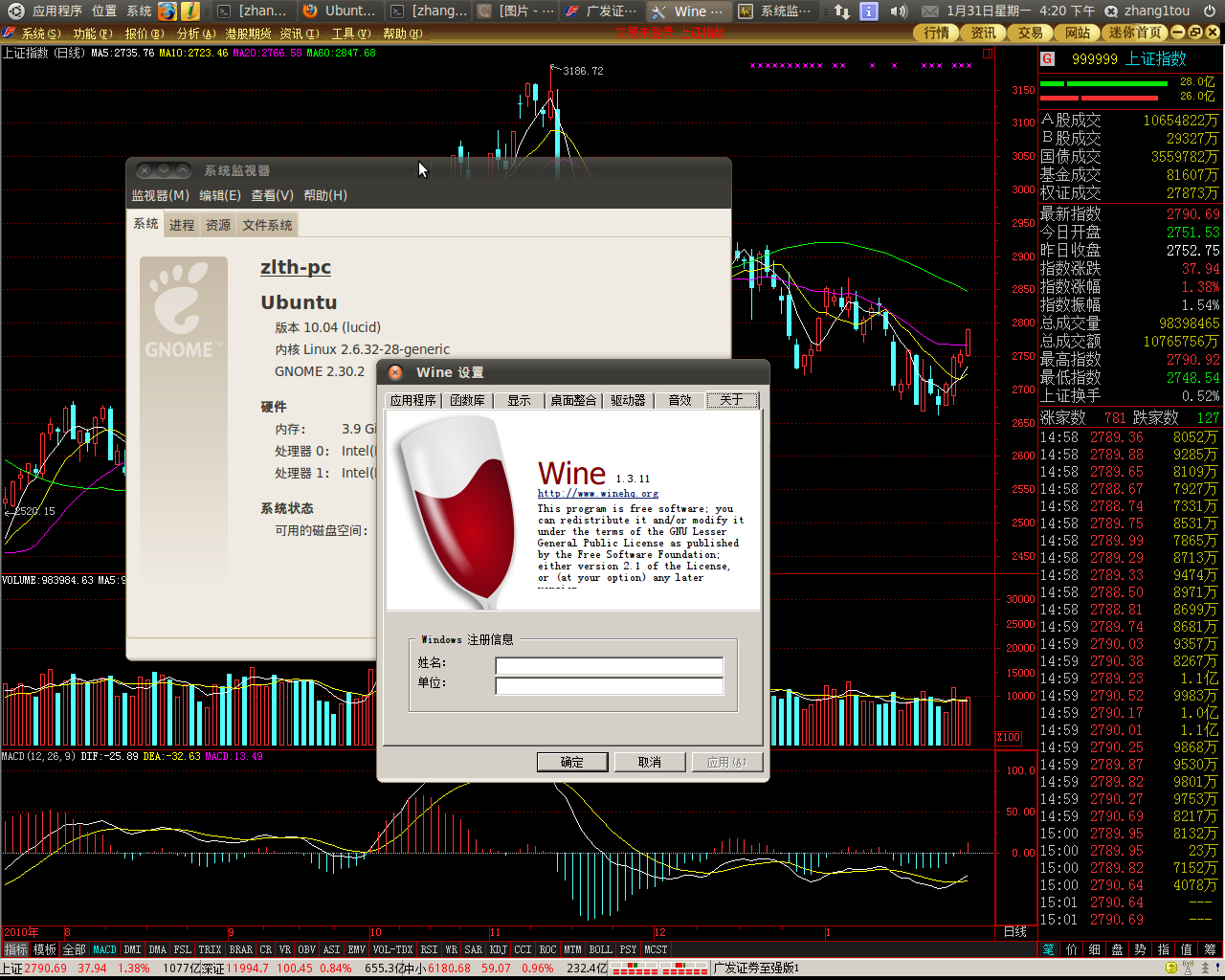Screen dimensions: 1225x980
Task: Open the 桌面整合 tab in Wine settings
Action: click(x=573, y=400)
